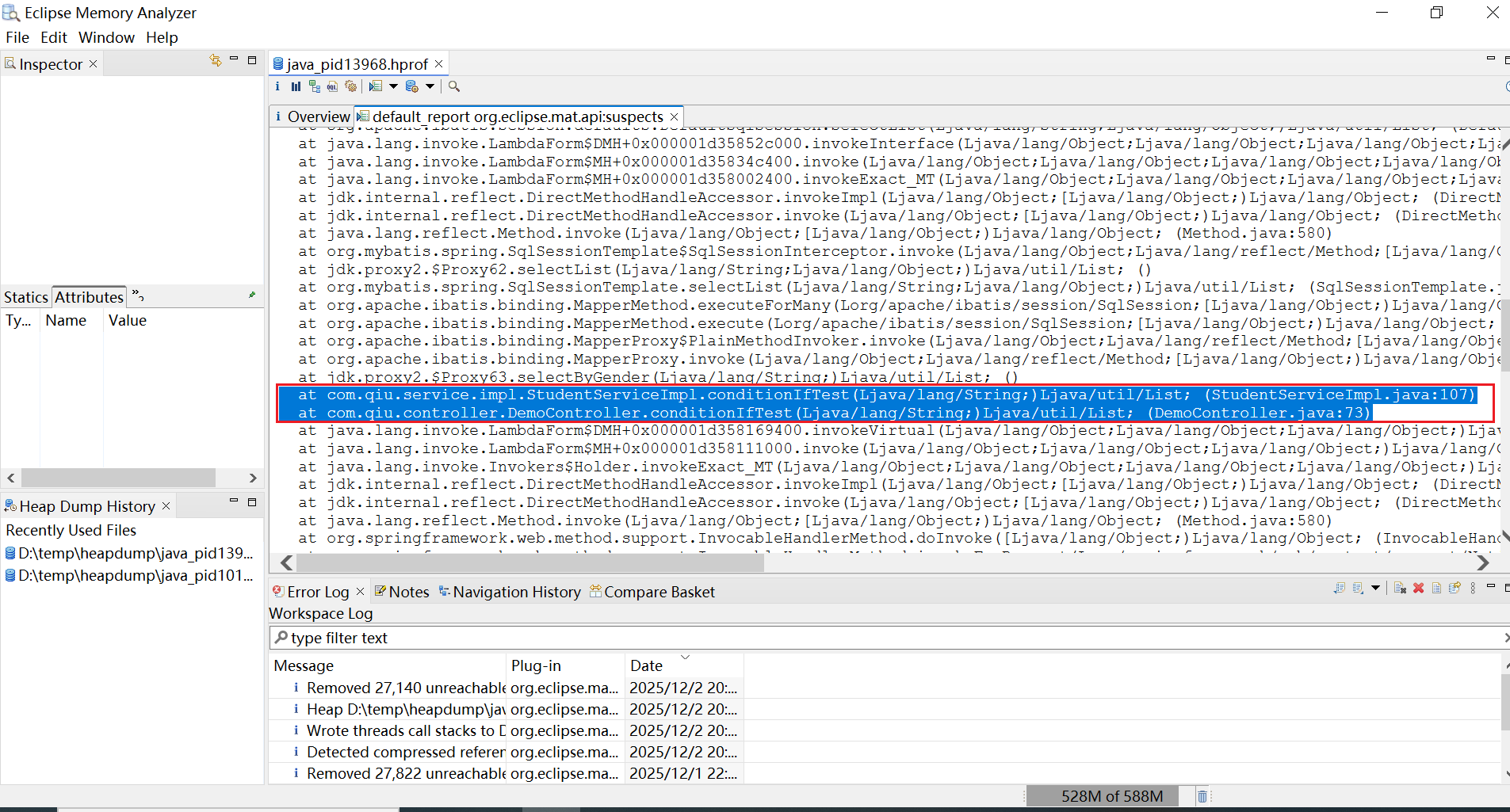
Task: Toggle Link with Snapshot in Inspector
Action: (x=215, y=60)
